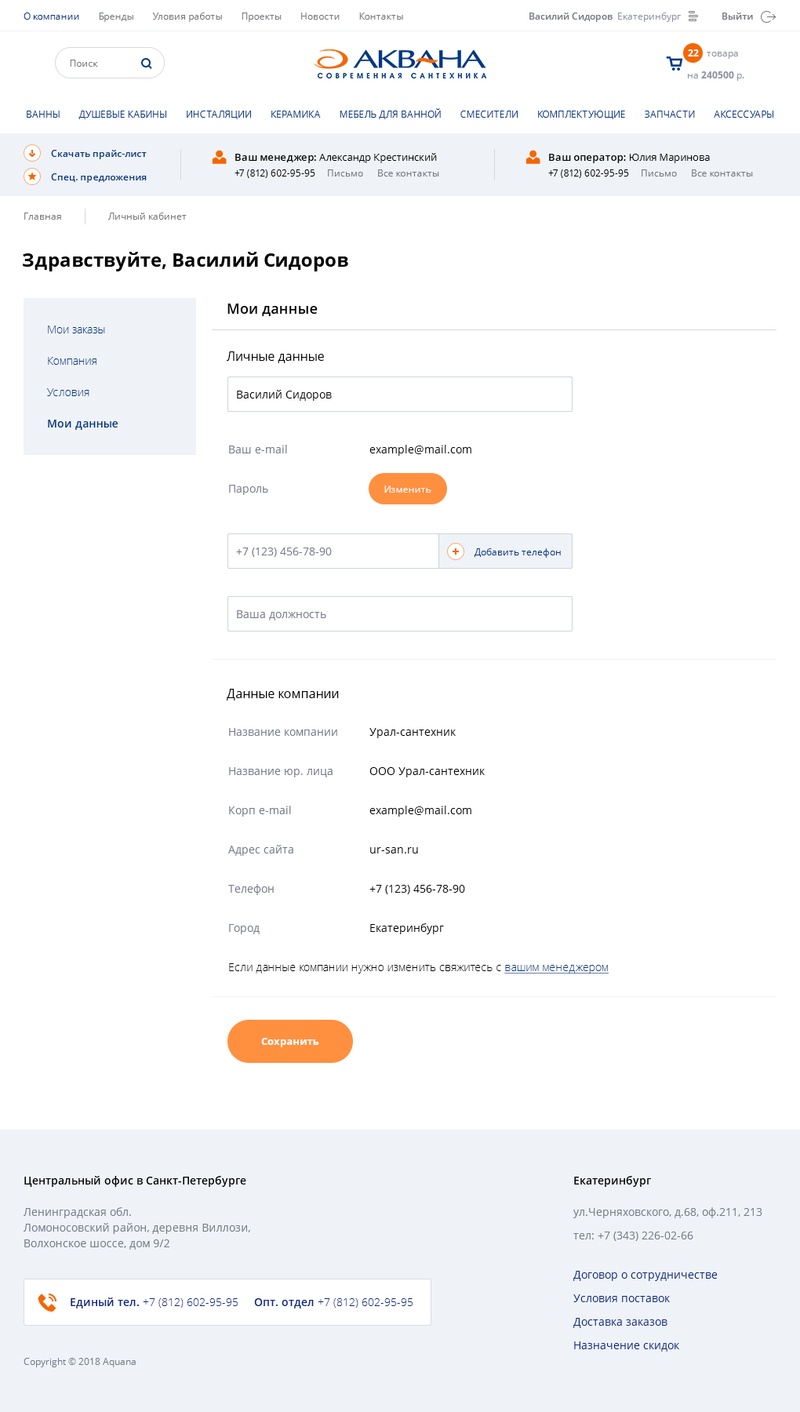Viewport: 800px width, 1412px height.
Task: Open the Душевые кабины category
Action: [x=123, y=114]
